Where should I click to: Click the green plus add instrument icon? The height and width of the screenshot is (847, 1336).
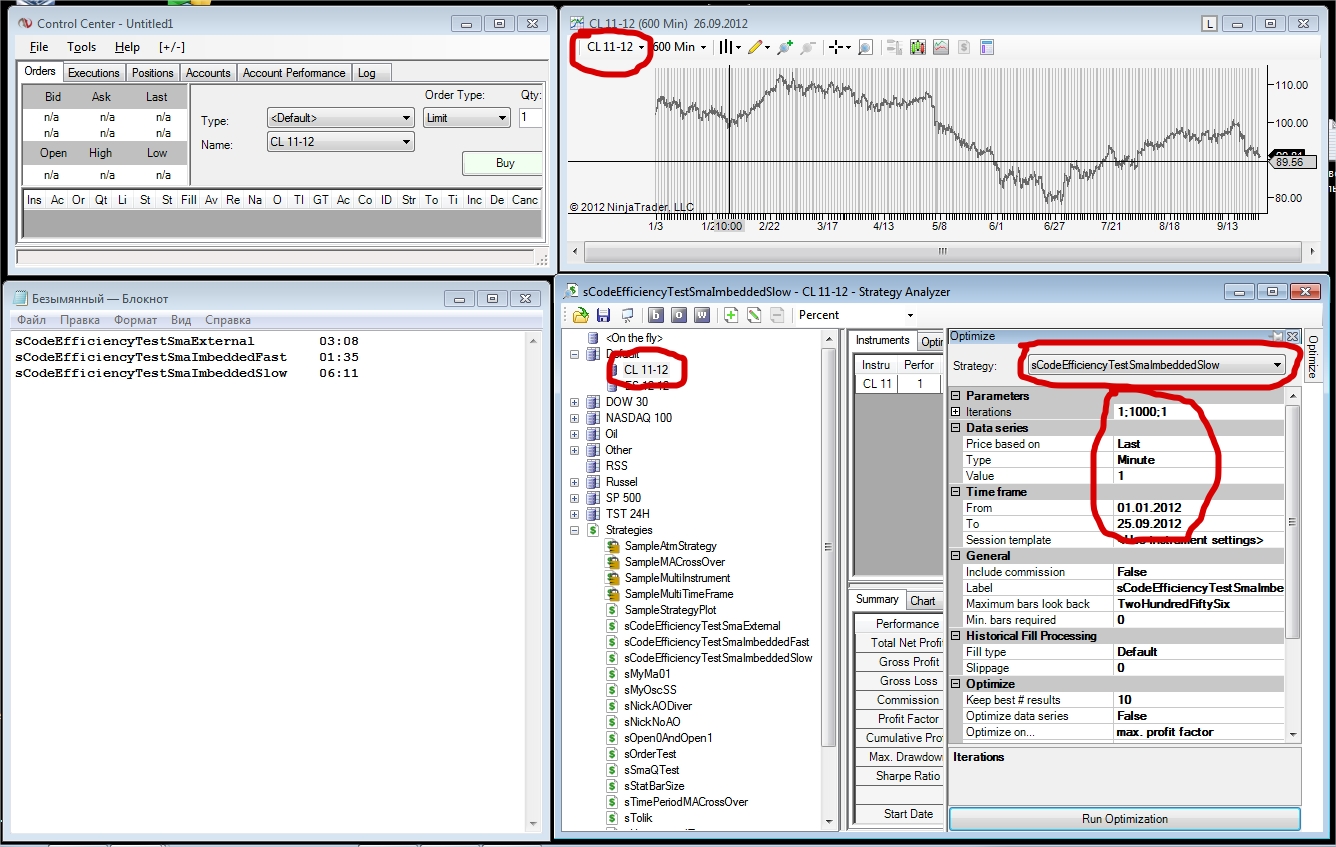click(731, 315)
